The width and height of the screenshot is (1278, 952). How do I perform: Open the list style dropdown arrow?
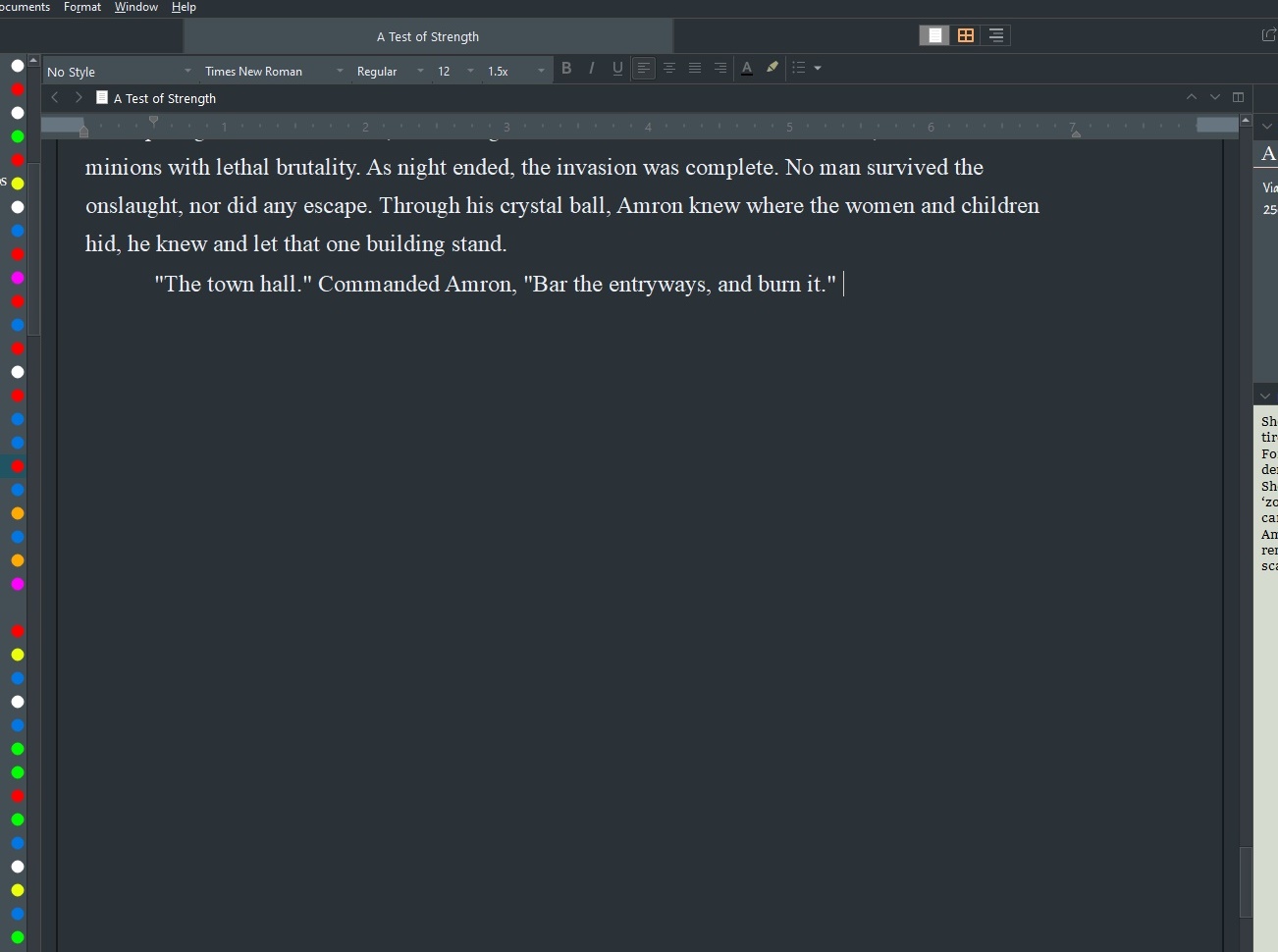coord(818,68)
